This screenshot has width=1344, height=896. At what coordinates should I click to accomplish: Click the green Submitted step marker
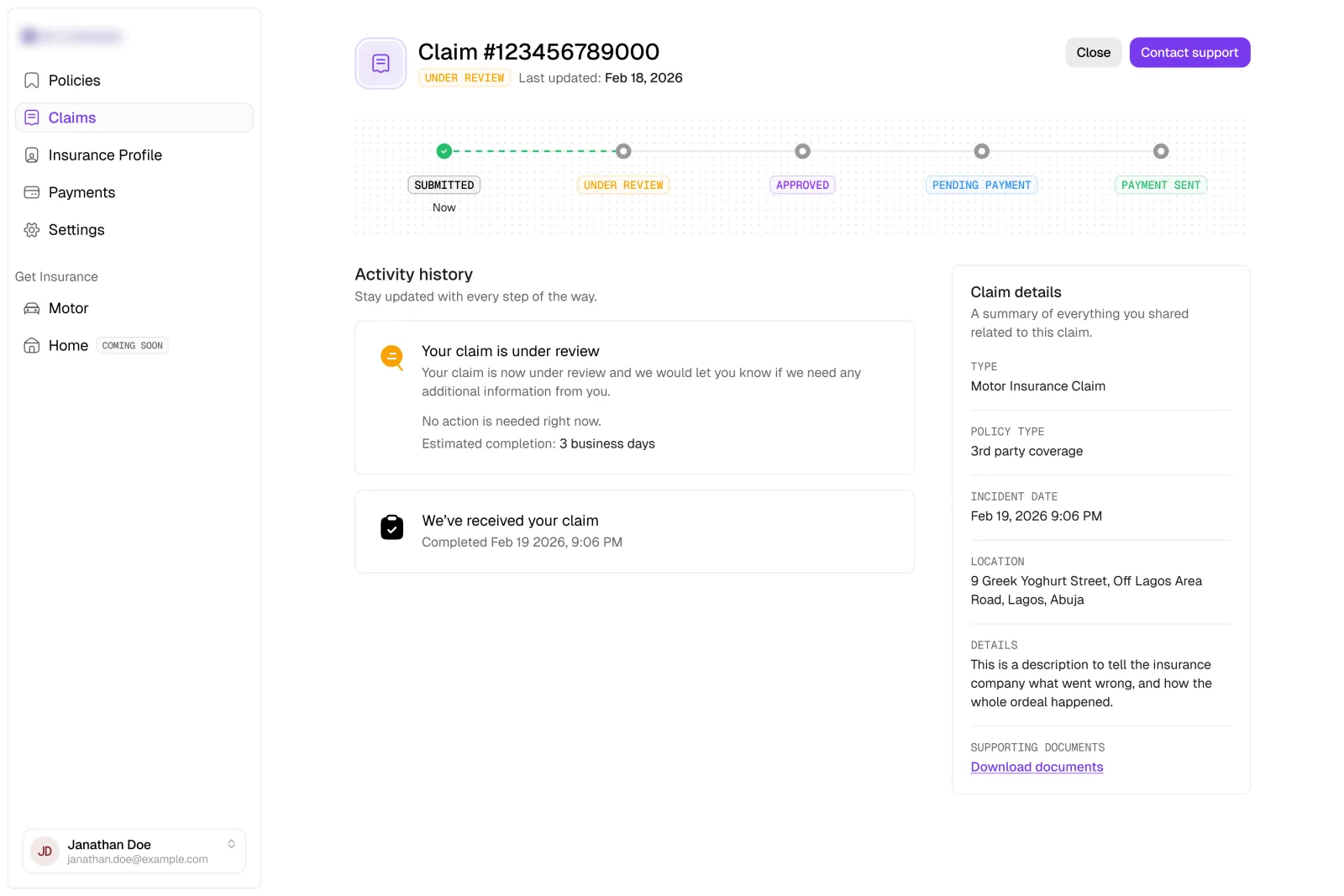click(444, 151)
